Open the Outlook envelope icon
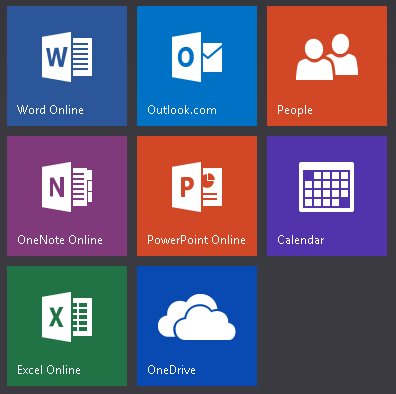 click(197, 57)
